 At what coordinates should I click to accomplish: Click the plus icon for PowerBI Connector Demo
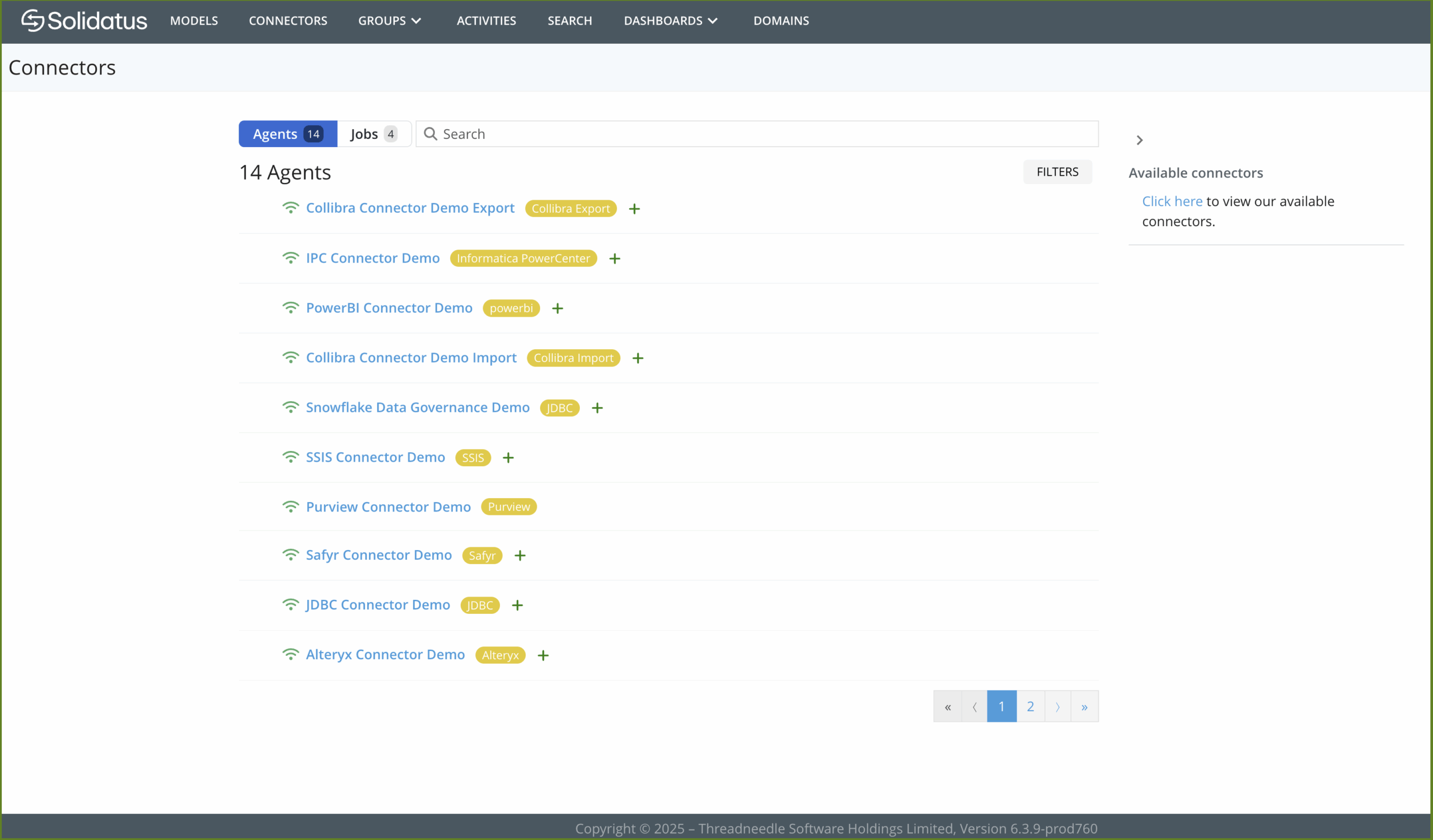[x=558, y=308]
